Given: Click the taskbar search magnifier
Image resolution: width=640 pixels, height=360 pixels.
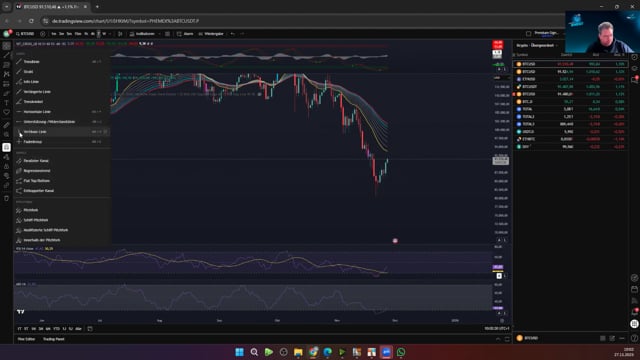Looking at the screenshot, I should point(254,352).
